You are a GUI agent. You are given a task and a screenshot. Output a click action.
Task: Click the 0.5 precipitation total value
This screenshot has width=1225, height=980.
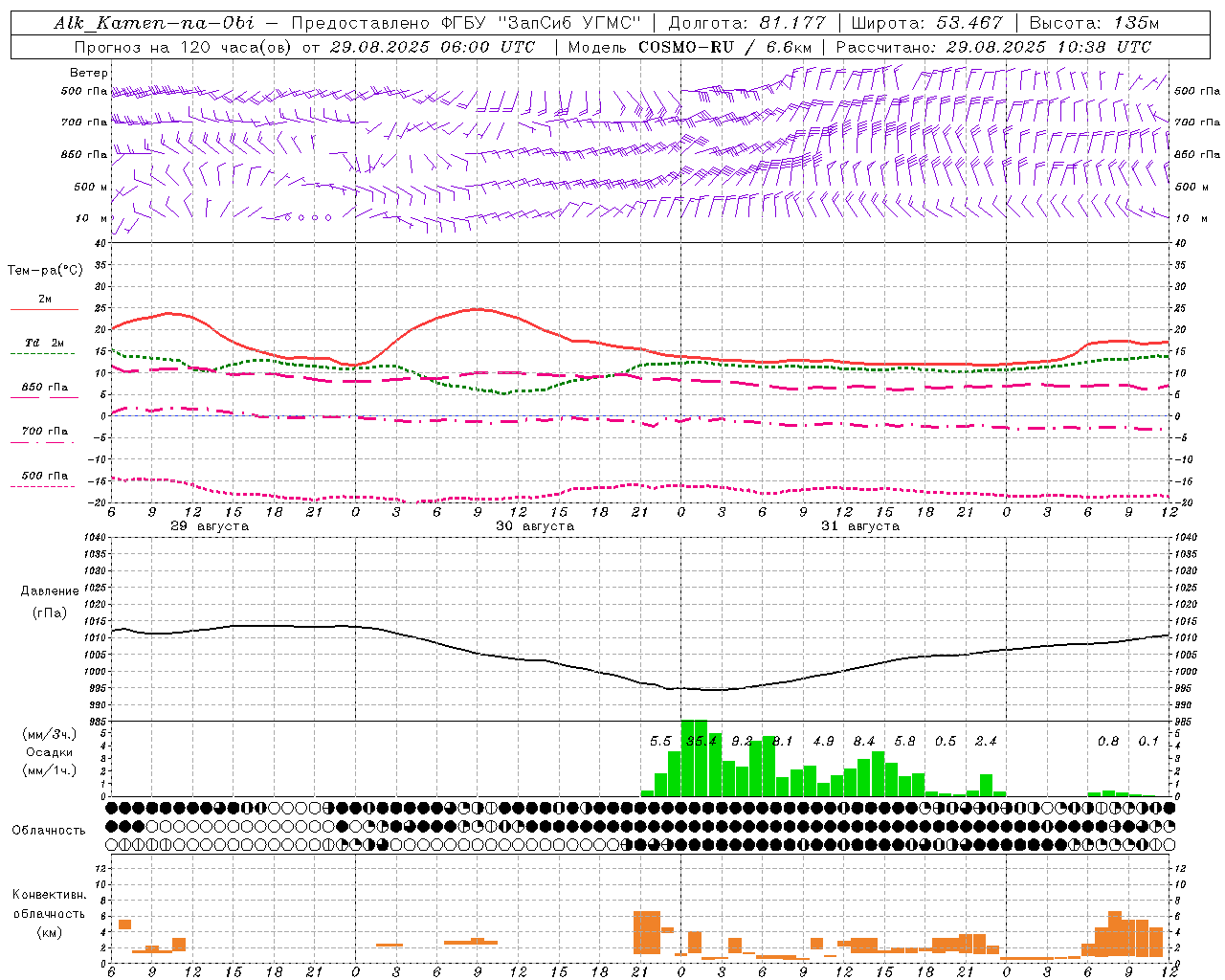946,742
